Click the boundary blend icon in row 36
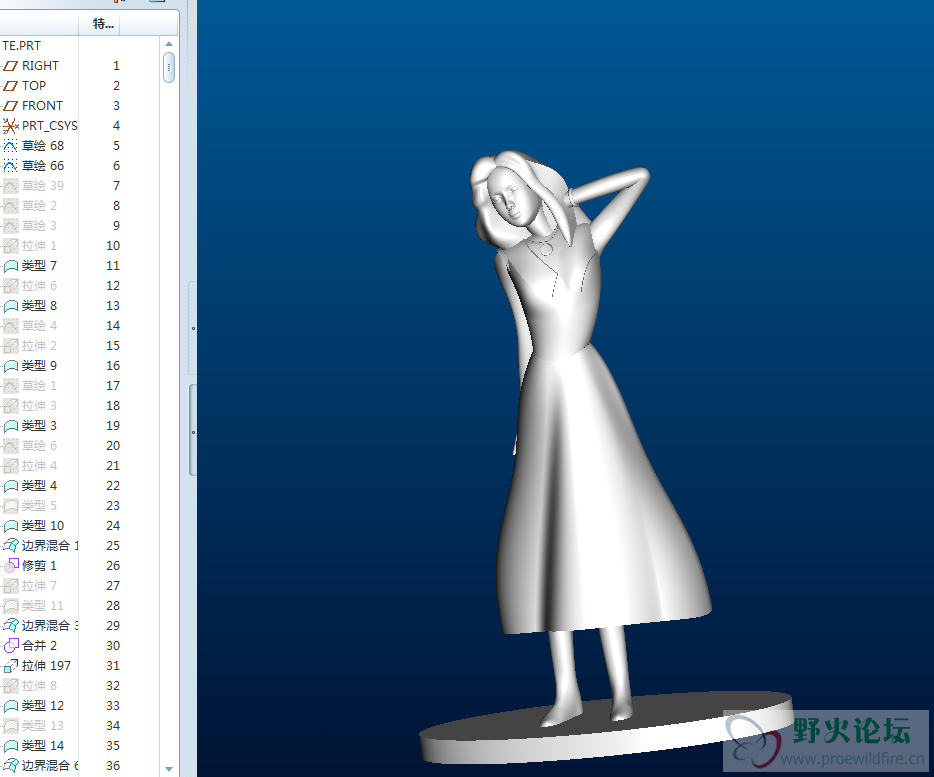Screen dimensions: 934x777 pos(11,766)
